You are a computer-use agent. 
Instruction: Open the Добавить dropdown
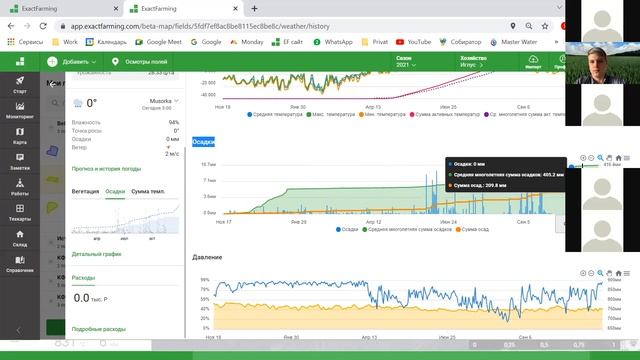(x=71, y=62)
